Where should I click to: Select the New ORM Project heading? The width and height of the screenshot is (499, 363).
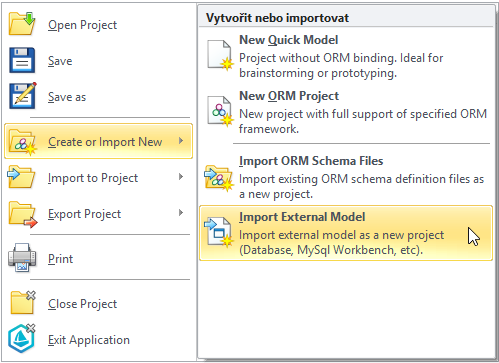pyautogui.click(x=289, y=96)
